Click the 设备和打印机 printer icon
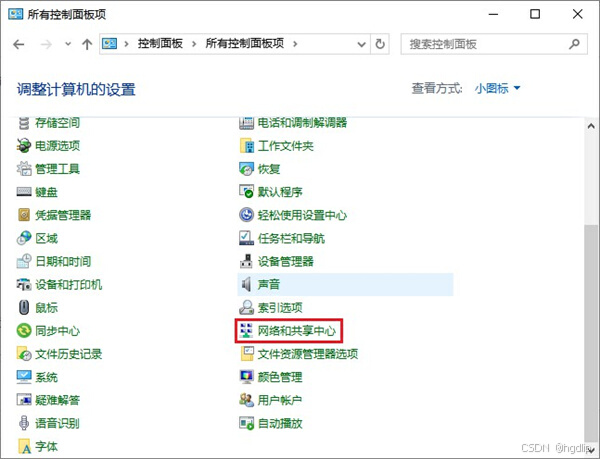Viewport: 600px width, 459px height. [x=24, y=284]
